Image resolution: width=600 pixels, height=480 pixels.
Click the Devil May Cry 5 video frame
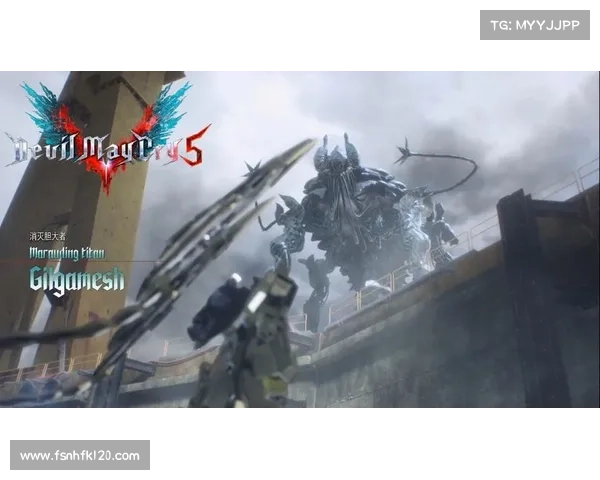pyautogui.click(x=300, y=239)
